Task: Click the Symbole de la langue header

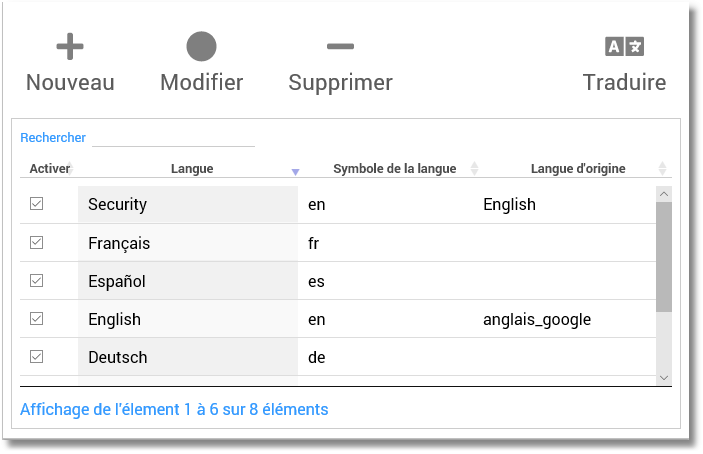Action: pyautogui.click(x=394, y=169)
